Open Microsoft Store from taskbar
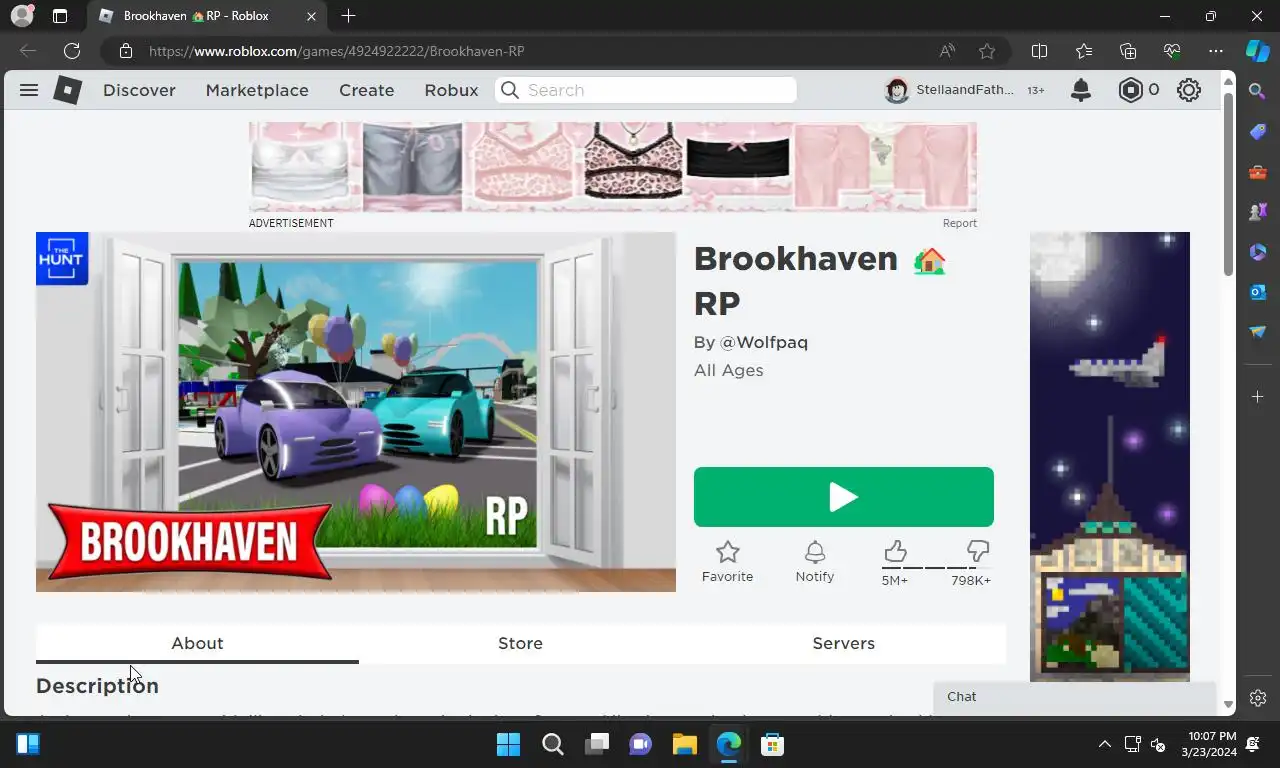The width and height of the screenshot is (1280, 768). 772,745
